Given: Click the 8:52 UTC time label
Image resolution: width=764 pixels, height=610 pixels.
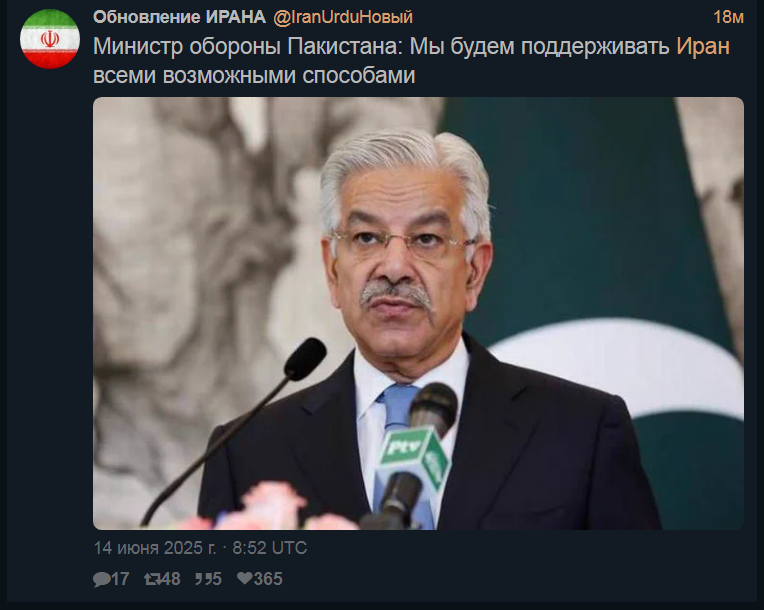Looking at the screenshot, I should (269, 548).
